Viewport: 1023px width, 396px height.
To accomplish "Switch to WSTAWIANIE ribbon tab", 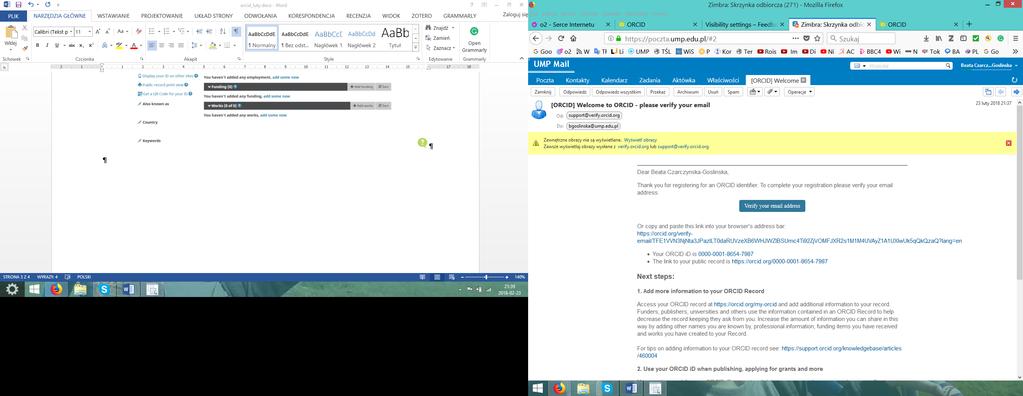I will click(113, 16).
